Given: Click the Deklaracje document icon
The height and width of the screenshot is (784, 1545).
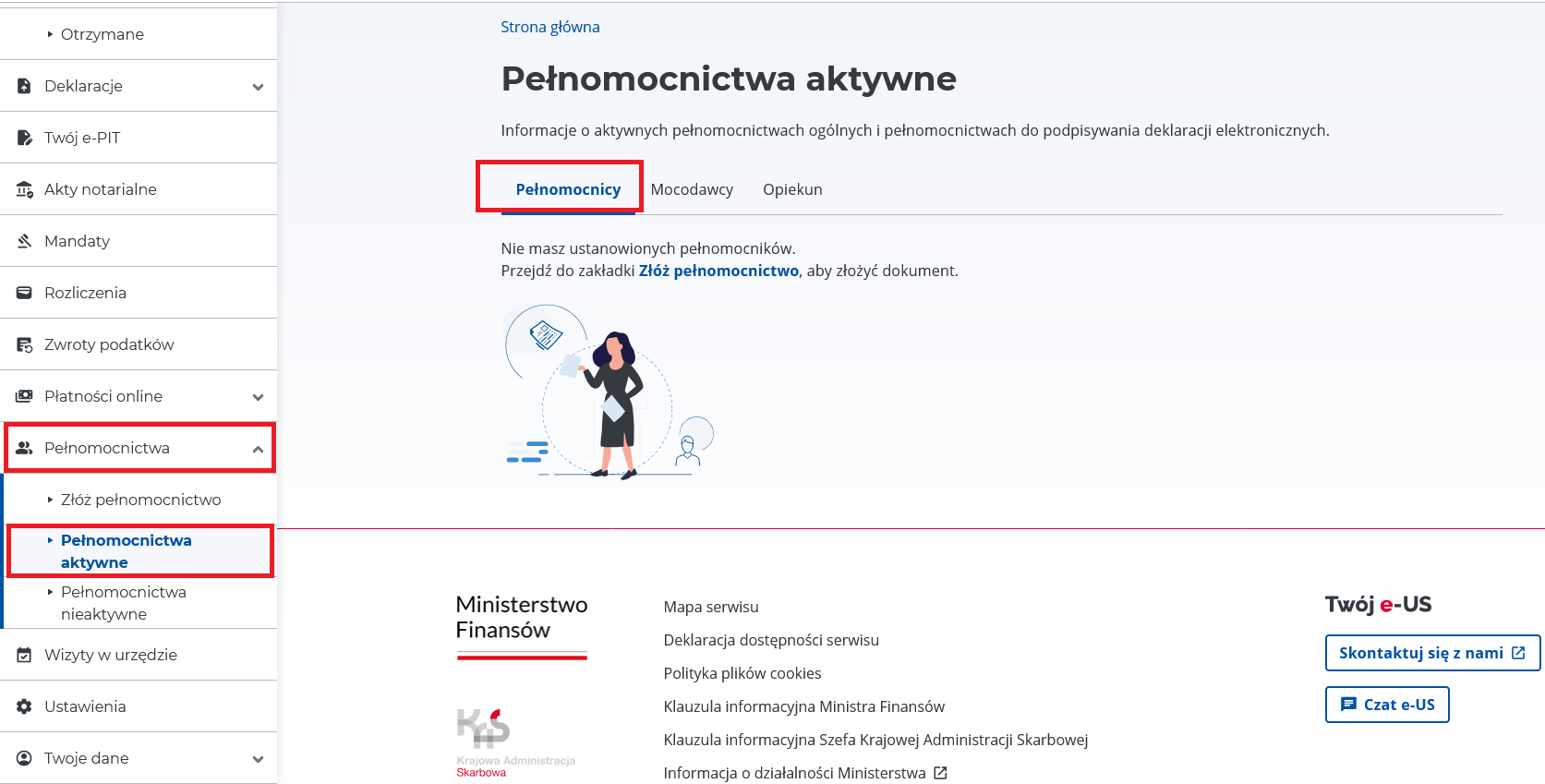Looking at the screenshot, I should pyautogui.click(x=25, y=86).
